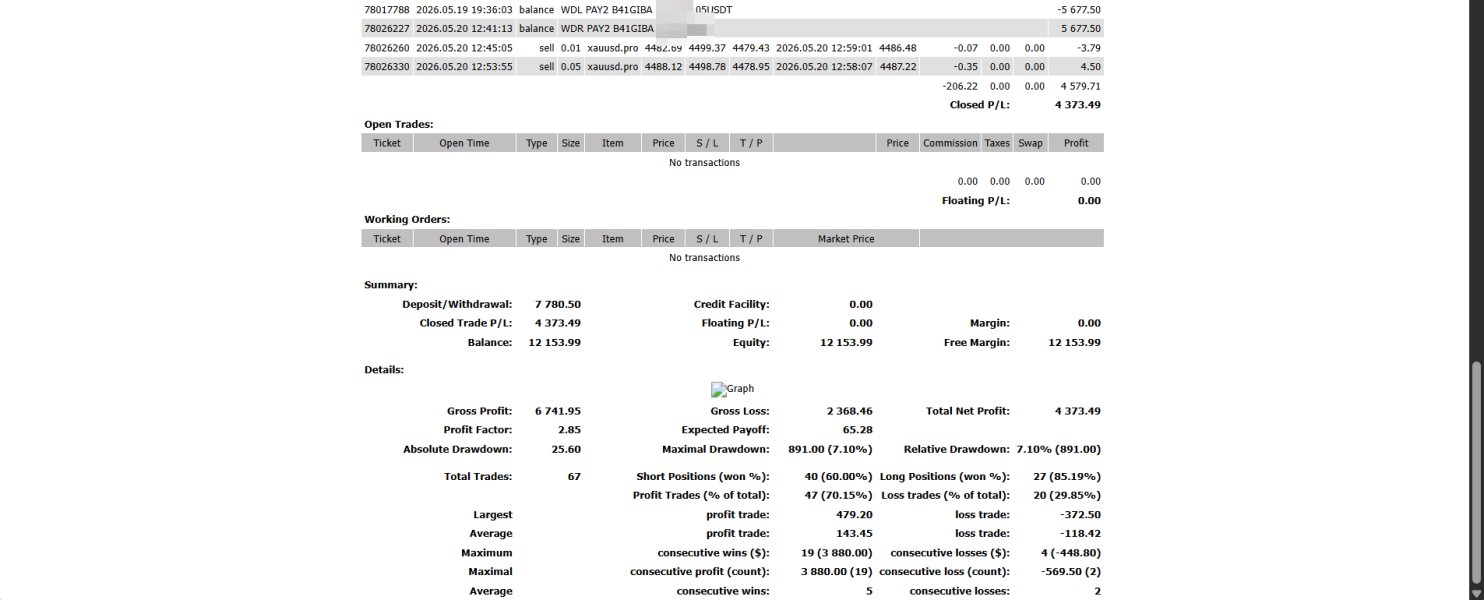Click the -3.79 profit value
1484x600 pixels.
pyautogui.click(x=1090, y=47)
